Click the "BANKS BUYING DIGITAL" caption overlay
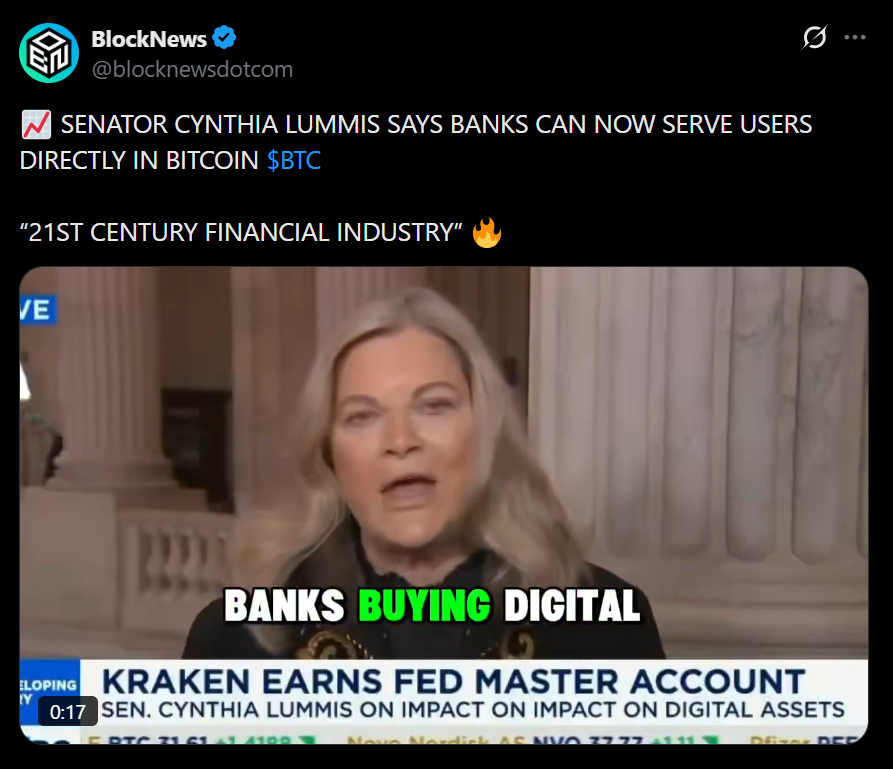Image resolution: width=893 pixels, height=769 pixels. [x=432, y=606]
